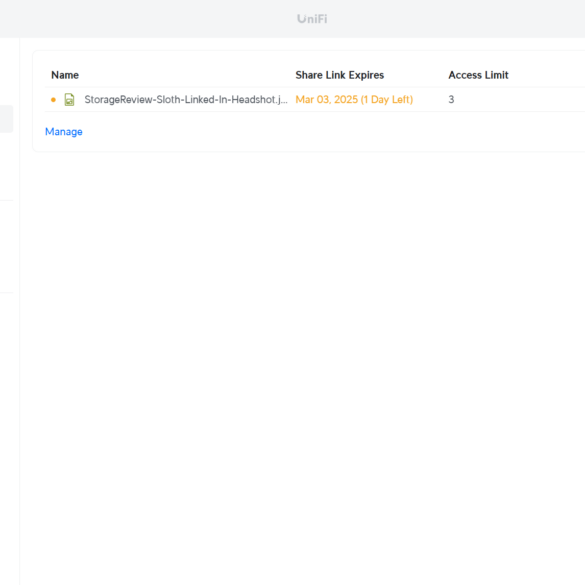Click sidebar area below the lower divider
The height and width of the screenshot is (585, 585).
pos(9,437)
